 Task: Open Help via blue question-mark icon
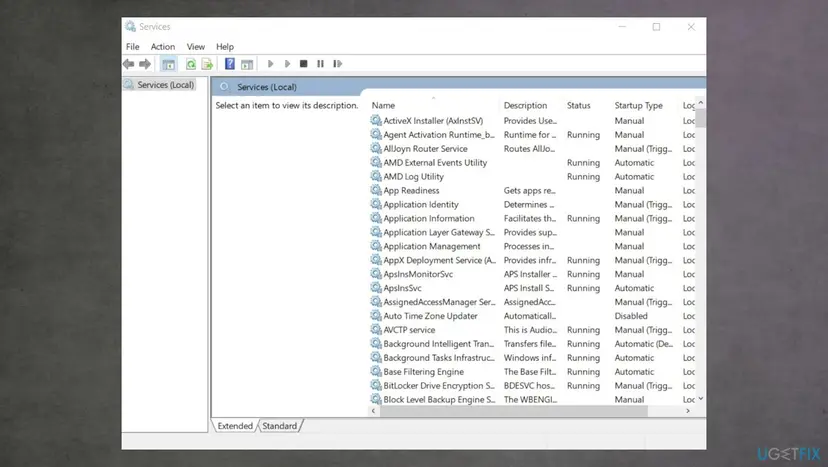click(x=230, y=64)
